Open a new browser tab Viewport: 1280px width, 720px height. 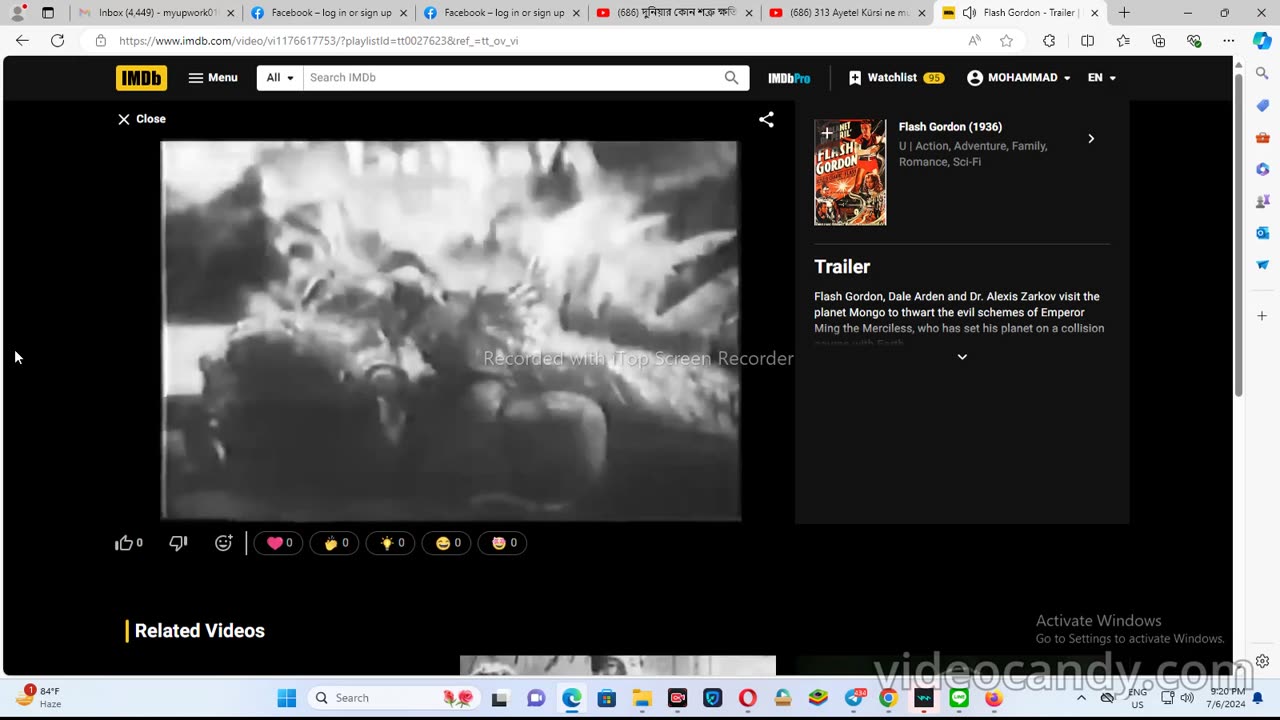[1124, 13]
